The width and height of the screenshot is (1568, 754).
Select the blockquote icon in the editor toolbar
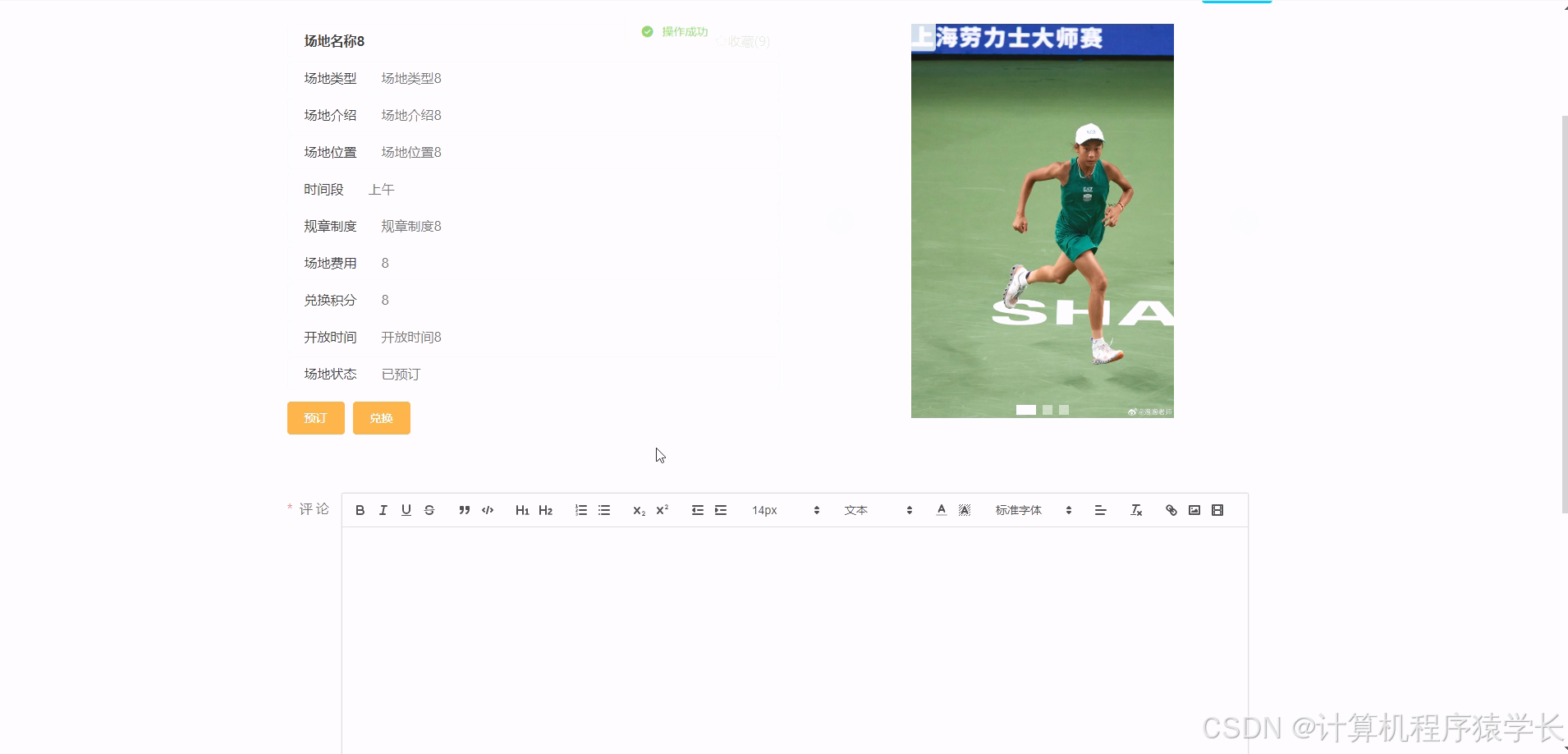tap(464, 510)
